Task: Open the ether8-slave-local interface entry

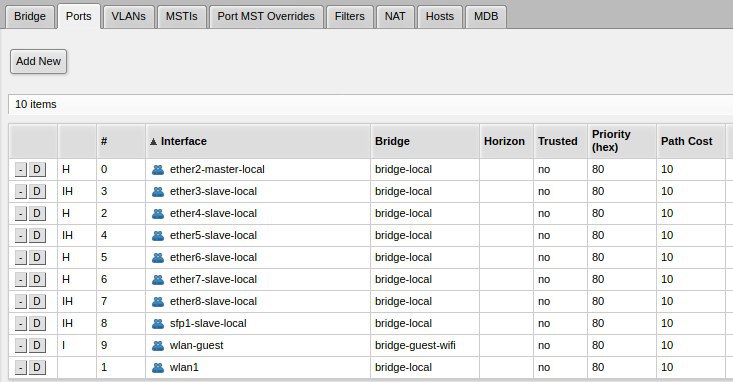Action: pyautogui.click(x=213, y=301)
